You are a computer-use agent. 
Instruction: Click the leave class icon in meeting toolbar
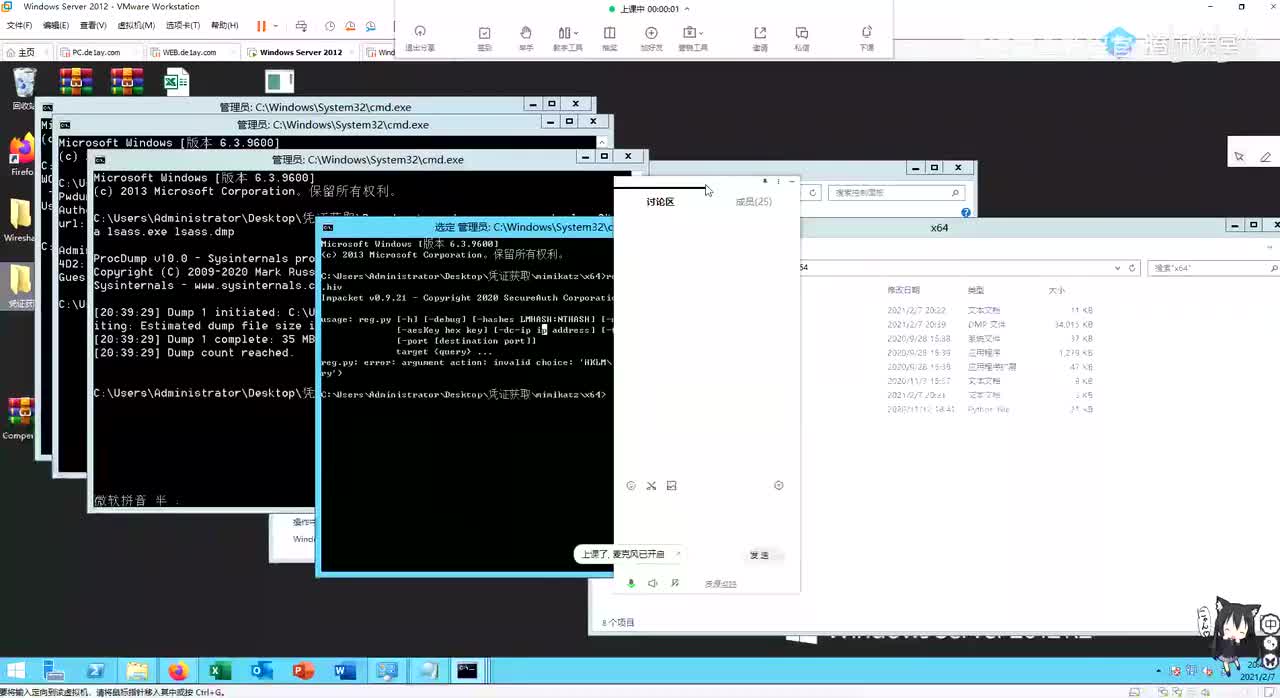pos(867,33)
